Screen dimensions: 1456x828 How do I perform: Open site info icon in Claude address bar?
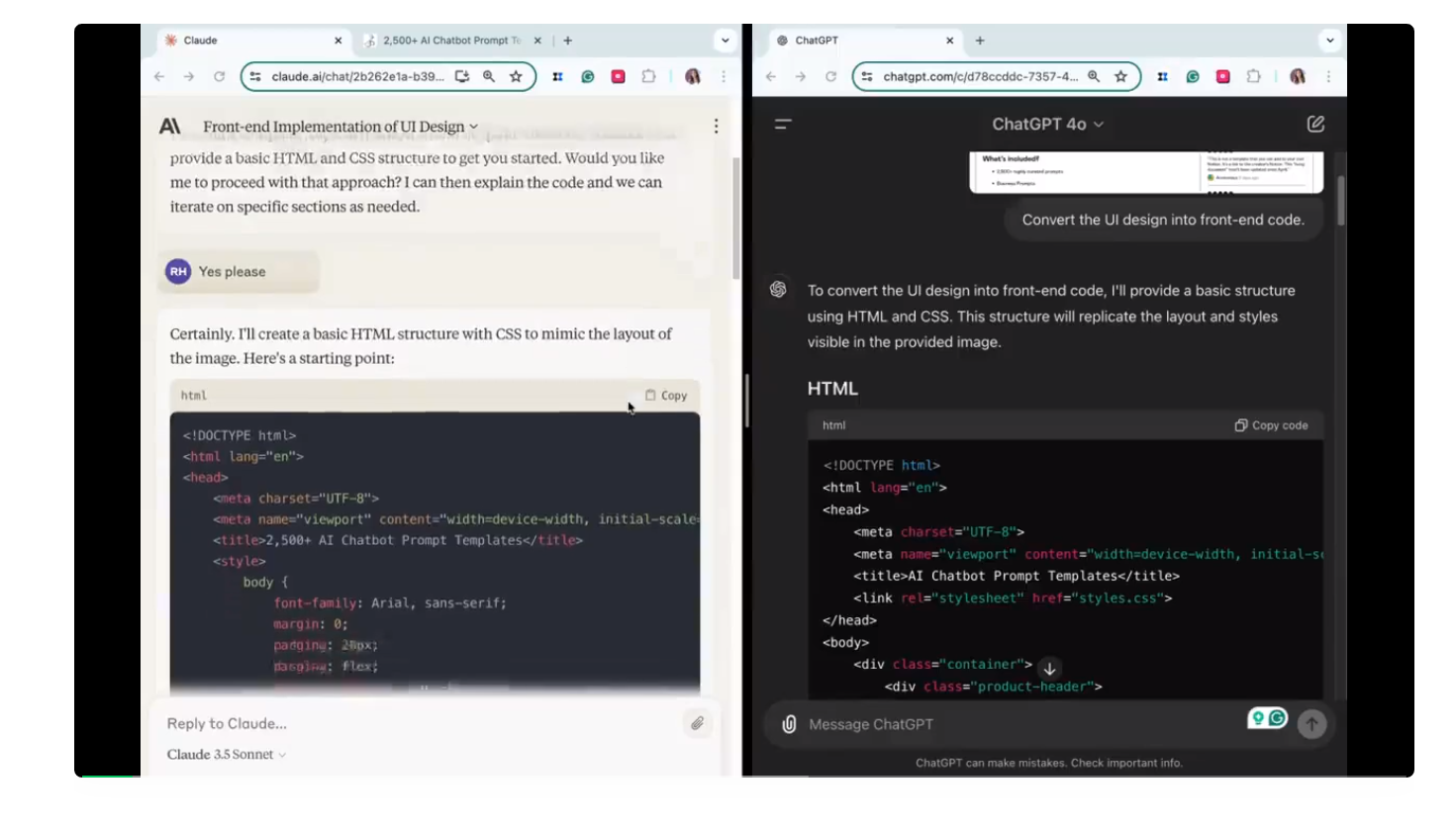coord(255,76)
